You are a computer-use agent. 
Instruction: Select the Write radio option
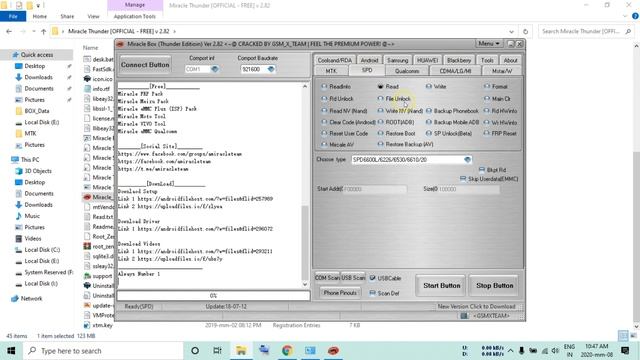429,86
